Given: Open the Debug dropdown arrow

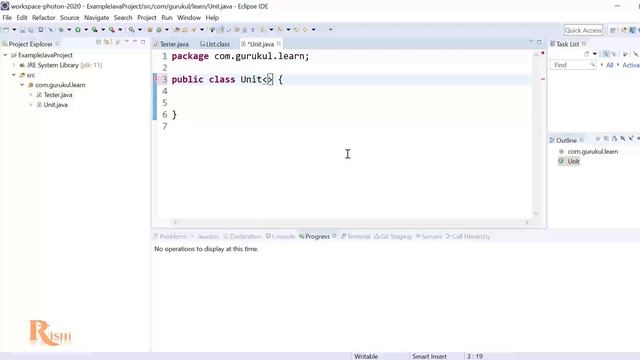Looking at the screenshot, I should point(69,30).
